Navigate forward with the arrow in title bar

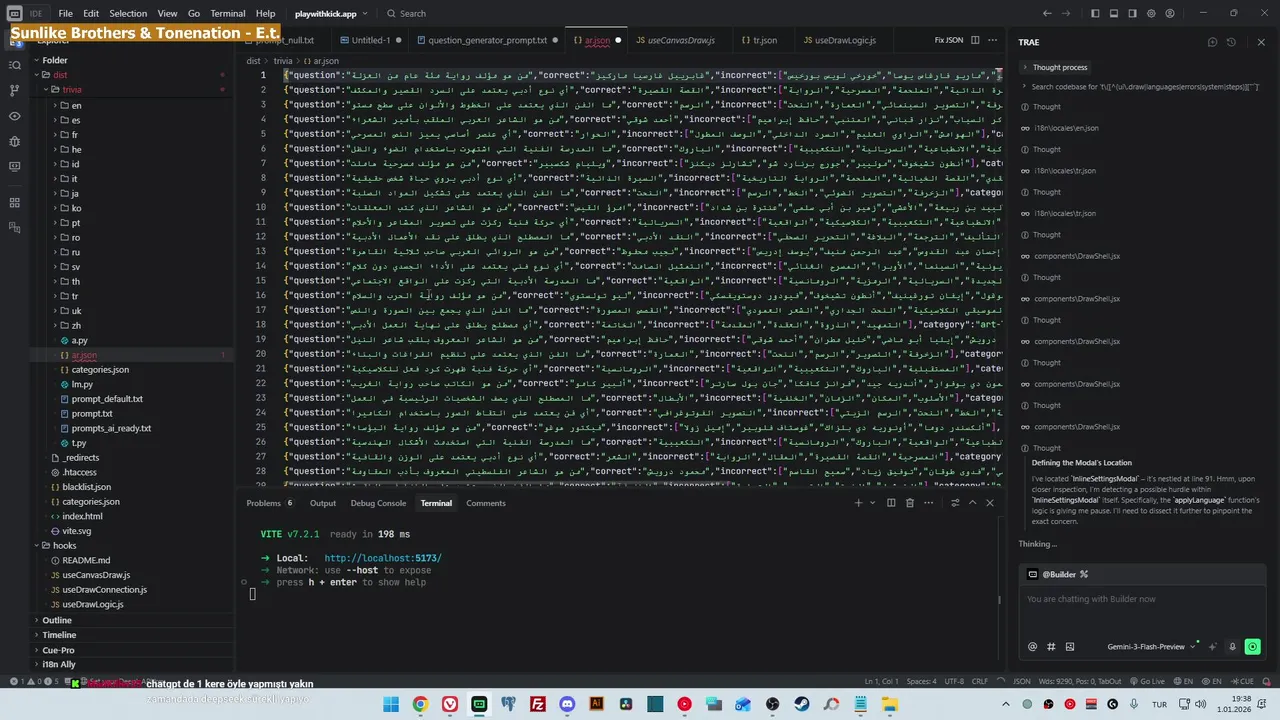pos(1067,13)
